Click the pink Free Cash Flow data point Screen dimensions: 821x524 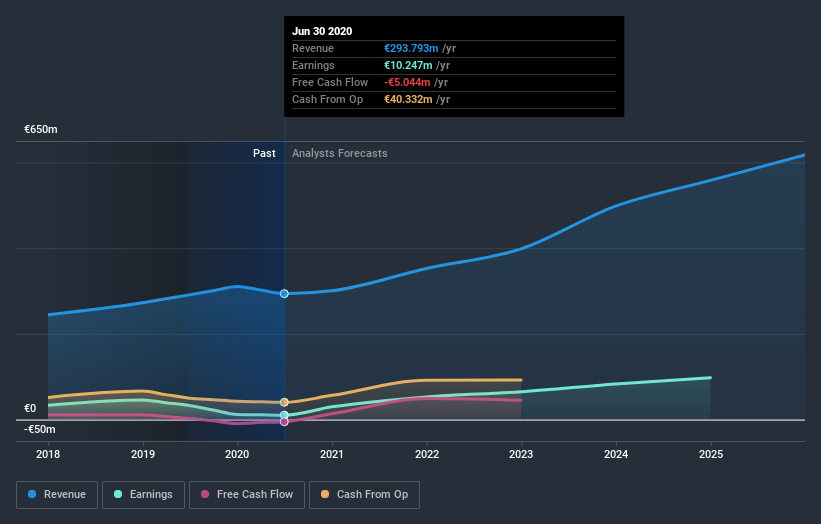284,421
